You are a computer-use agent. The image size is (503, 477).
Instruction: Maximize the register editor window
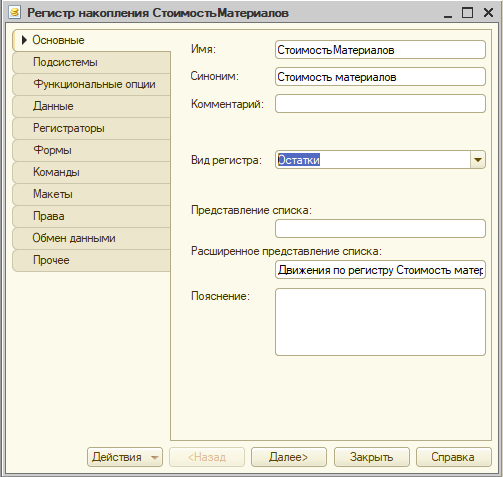tap(468, 13)
